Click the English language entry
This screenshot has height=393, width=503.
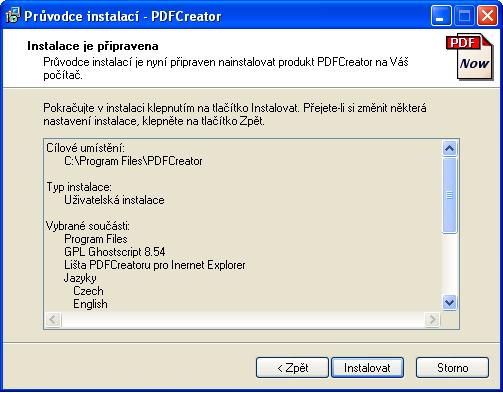(x=90, y=304)
